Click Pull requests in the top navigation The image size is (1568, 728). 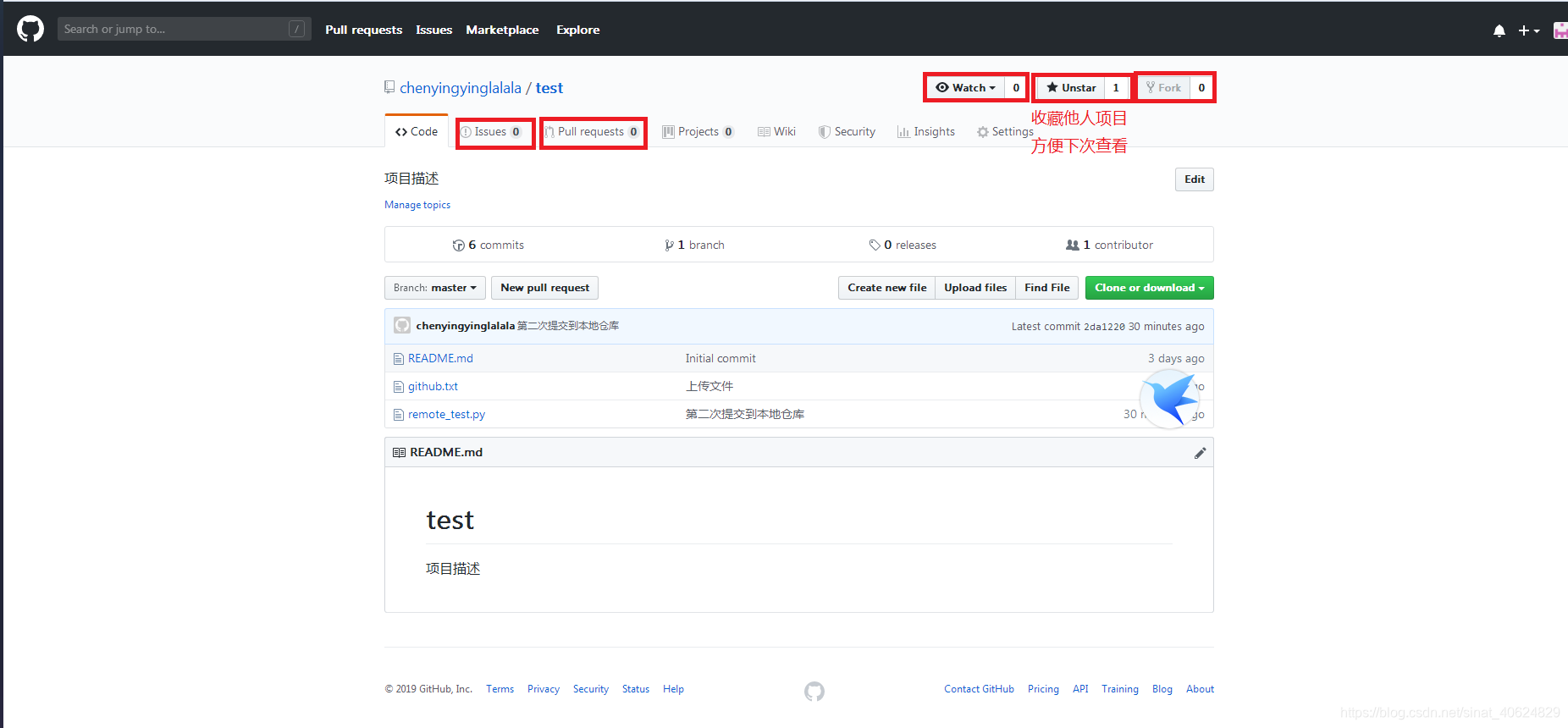click(364, 30)
